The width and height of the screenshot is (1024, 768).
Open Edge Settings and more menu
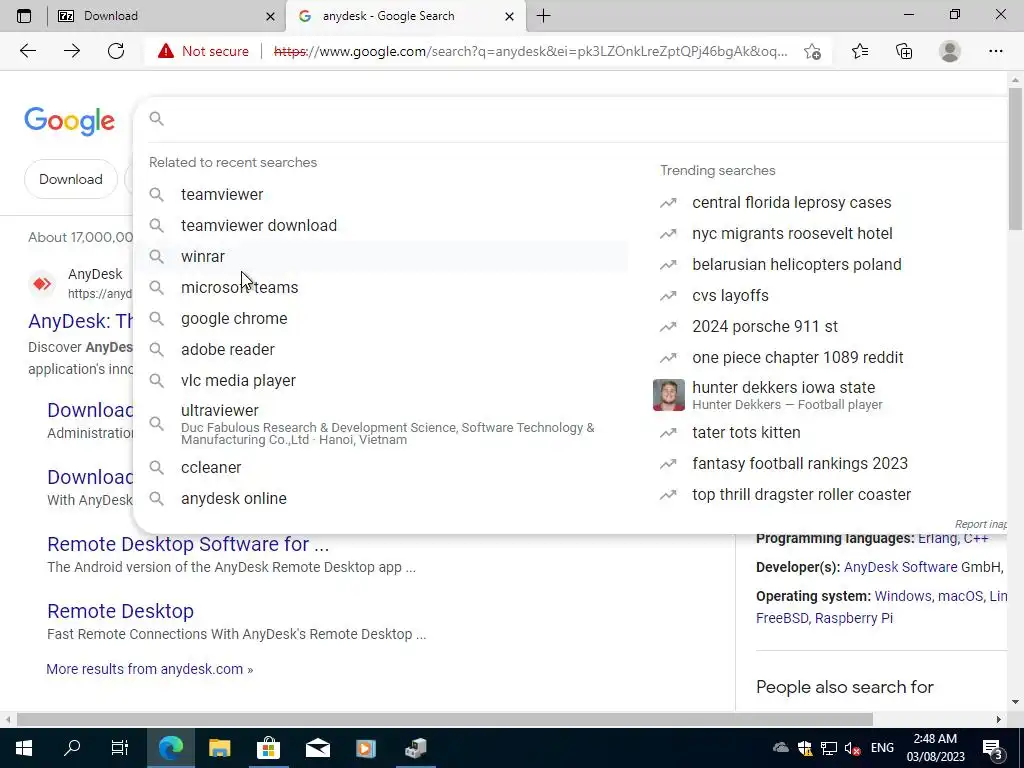(995, 51)
